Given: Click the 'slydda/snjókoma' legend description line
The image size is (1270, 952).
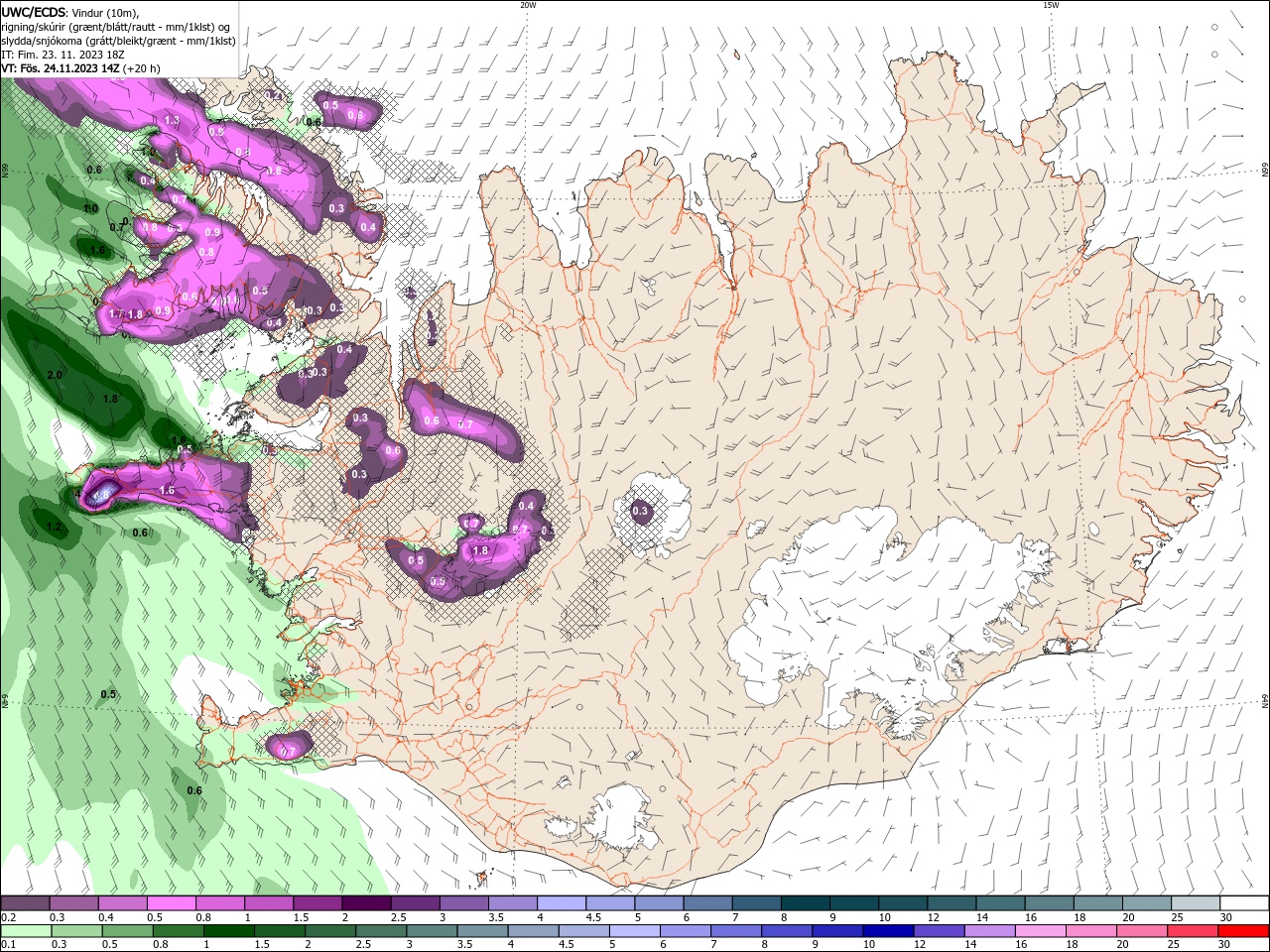Looking at the screenshot, I should click(118, 41).
